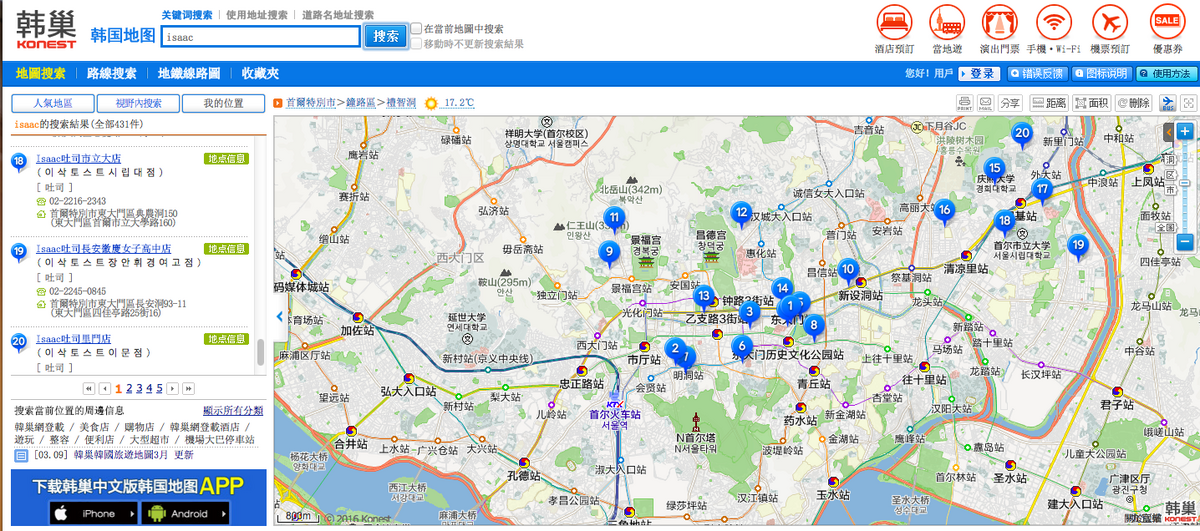Click map marker number 19
1200x531 pixels.
point(1077,246)
